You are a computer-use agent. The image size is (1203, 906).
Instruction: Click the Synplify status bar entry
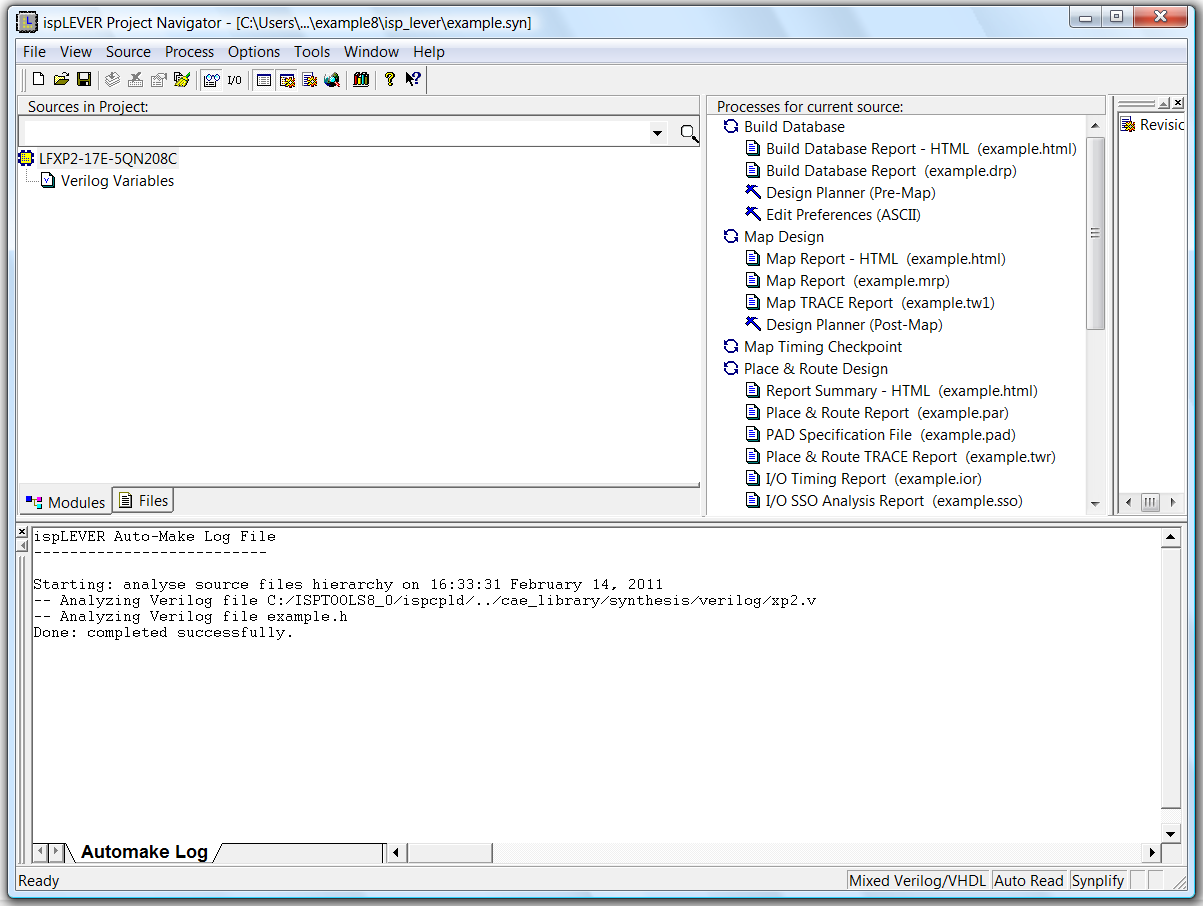pyautogui.click(x=1098, y=881)
